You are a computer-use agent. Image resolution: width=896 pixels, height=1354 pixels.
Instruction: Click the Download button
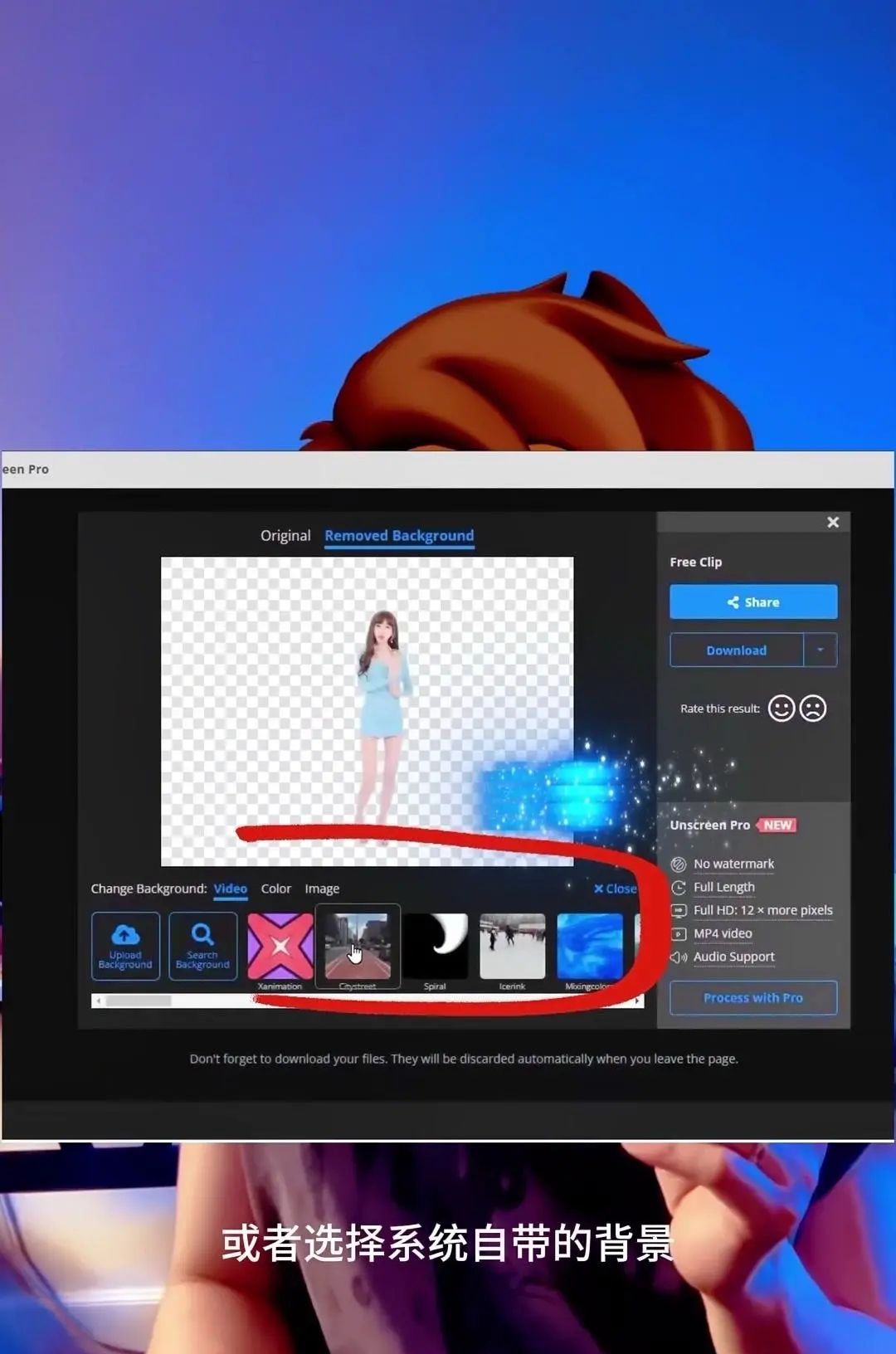pos(736,650)
